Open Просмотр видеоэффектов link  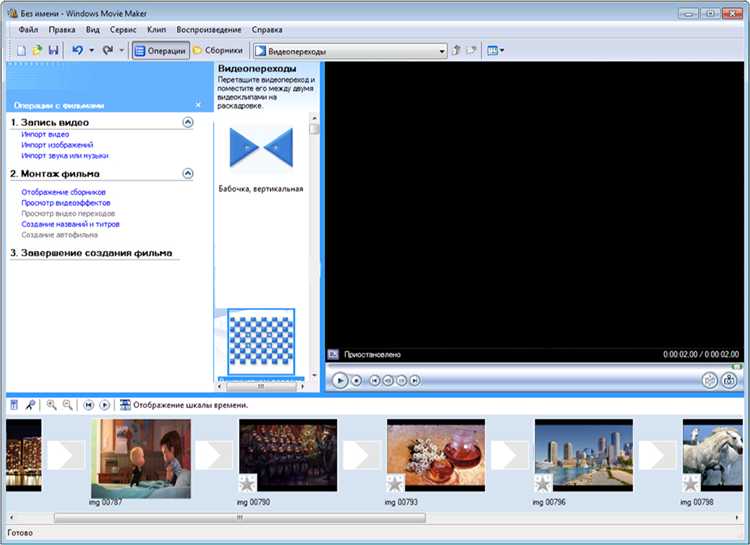(x=66, y=203)
